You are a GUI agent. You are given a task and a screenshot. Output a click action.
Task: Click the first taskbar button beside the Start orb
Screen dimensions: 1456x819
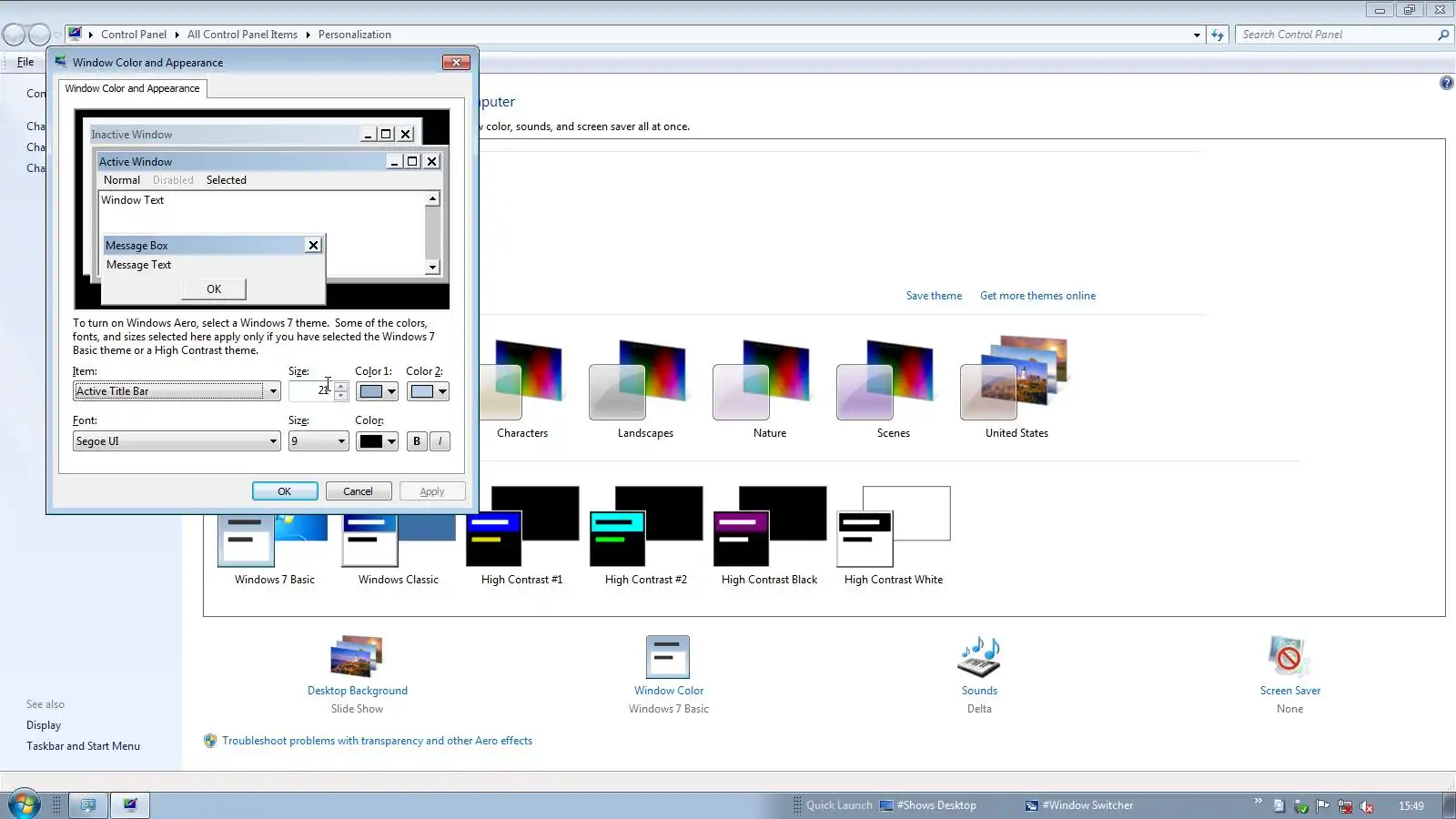tap(88, 805)
